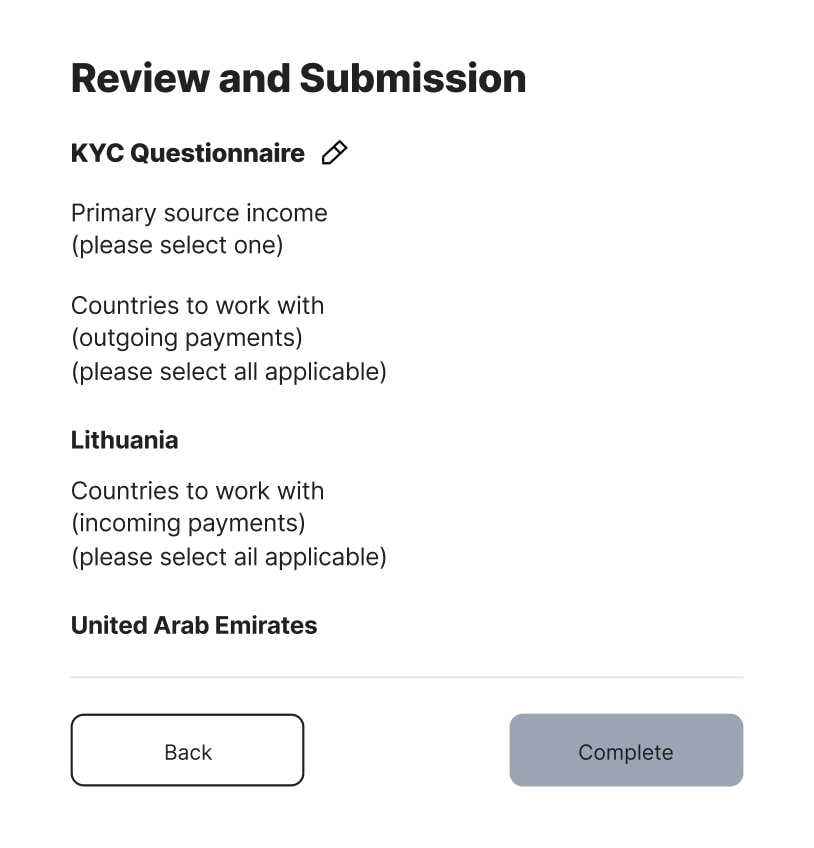Viewport: 814px width, 848px height.
Task: Click the divider line above the buttons
Action: point(406,677)
